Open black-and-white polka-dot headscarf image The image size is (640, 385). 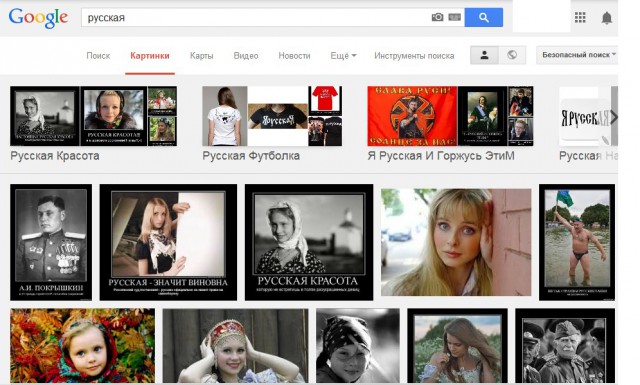[358, 345]
